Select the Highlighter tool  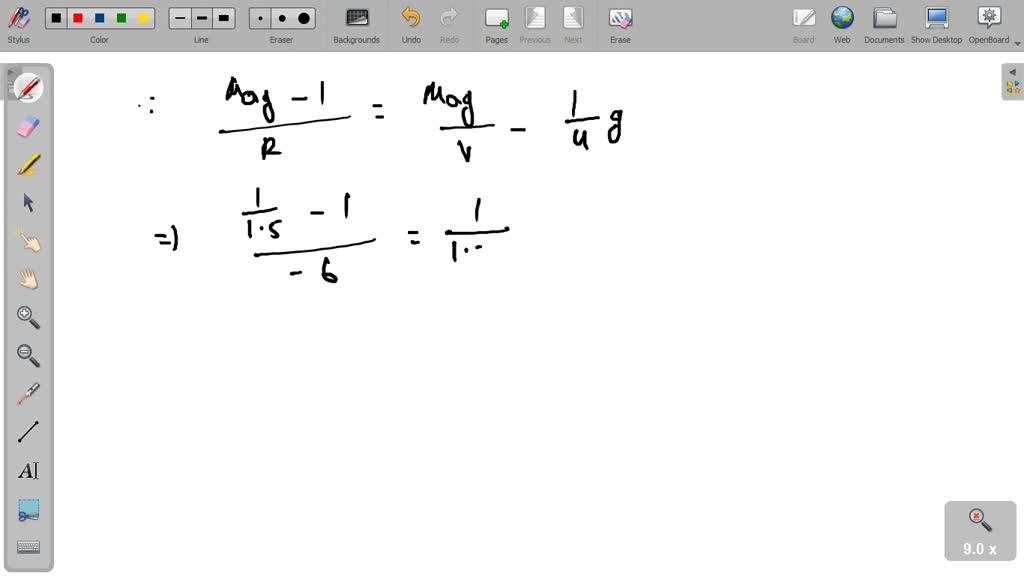(x=28, y=164)
